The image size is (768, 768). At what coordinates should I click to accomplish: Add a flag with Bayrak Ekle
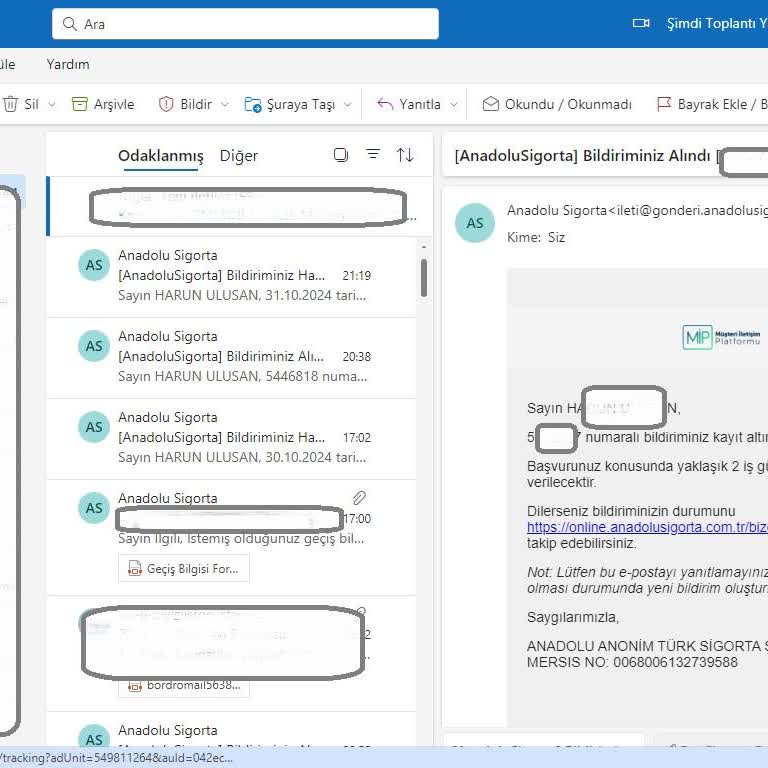point(712,104)
